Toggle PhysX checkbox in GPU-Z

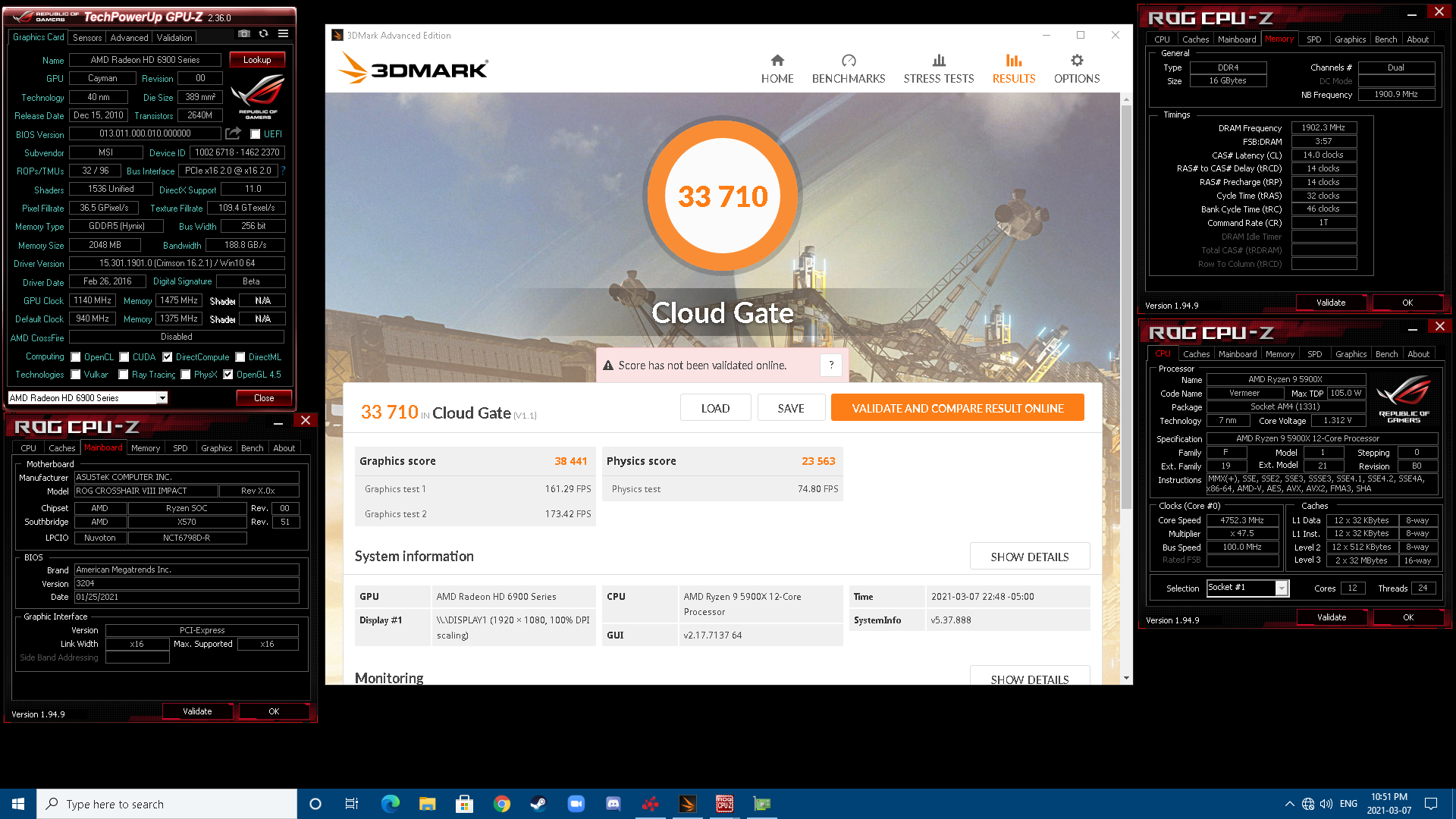tap(185, 375)
